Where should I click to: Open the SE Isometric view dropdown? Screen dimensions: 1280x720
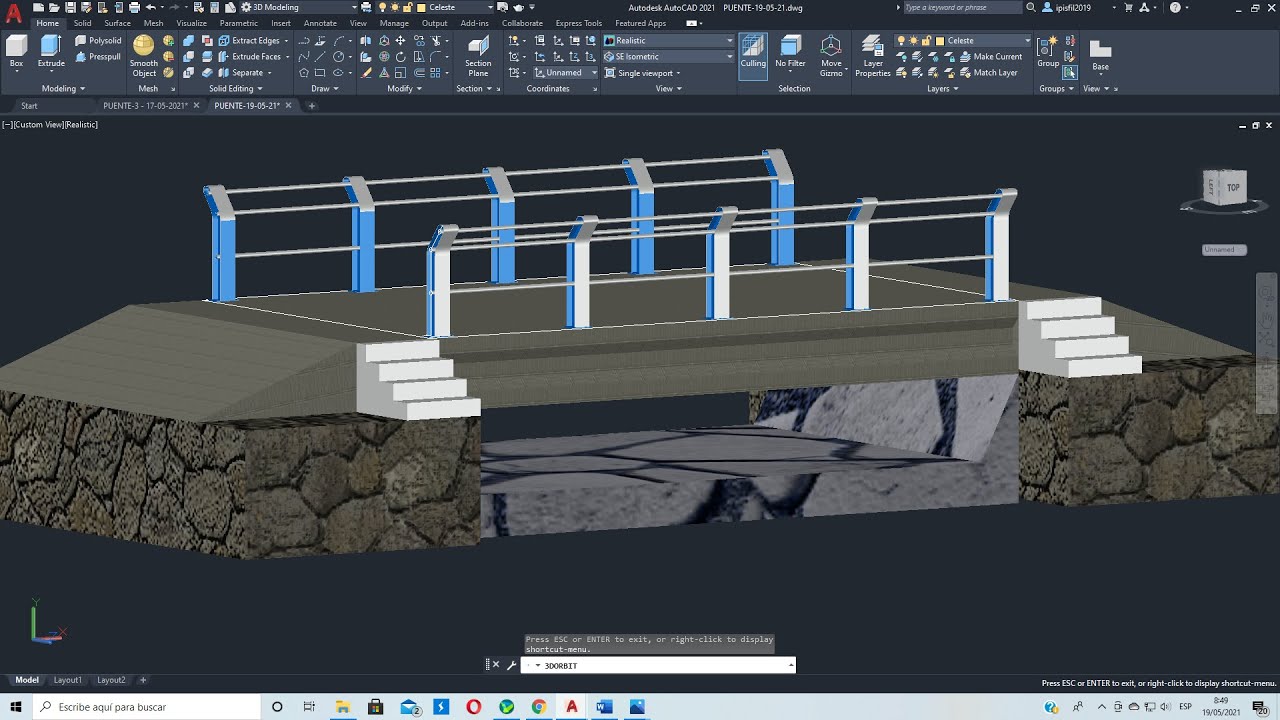pos(669,57)
